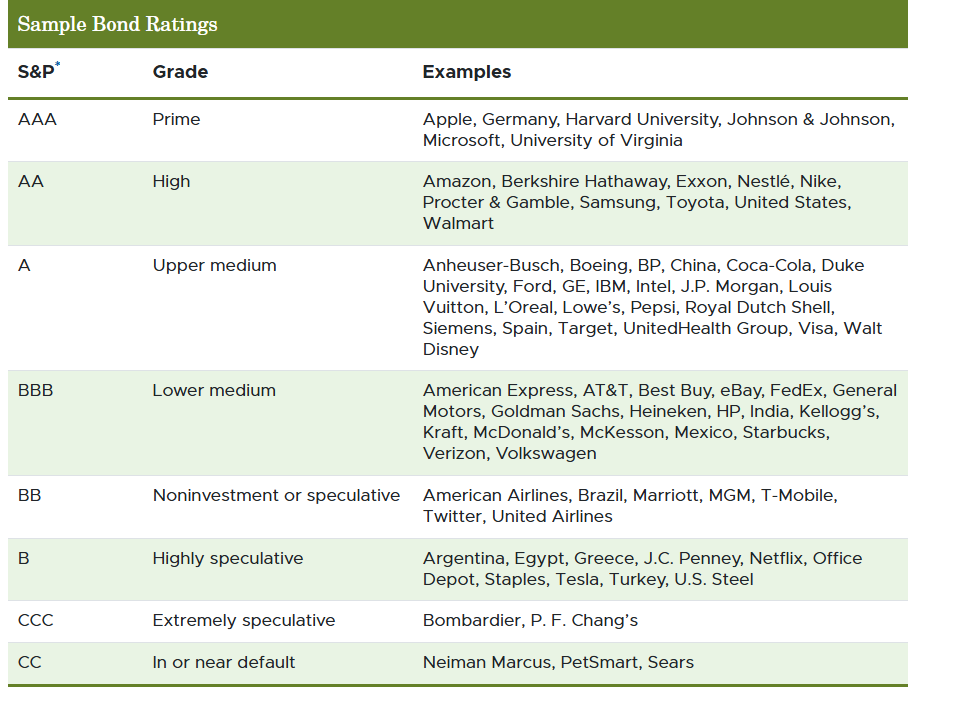The image size is (965, 706).
Task: Select the Highly speculative grade cell
Action: point(227,558)
